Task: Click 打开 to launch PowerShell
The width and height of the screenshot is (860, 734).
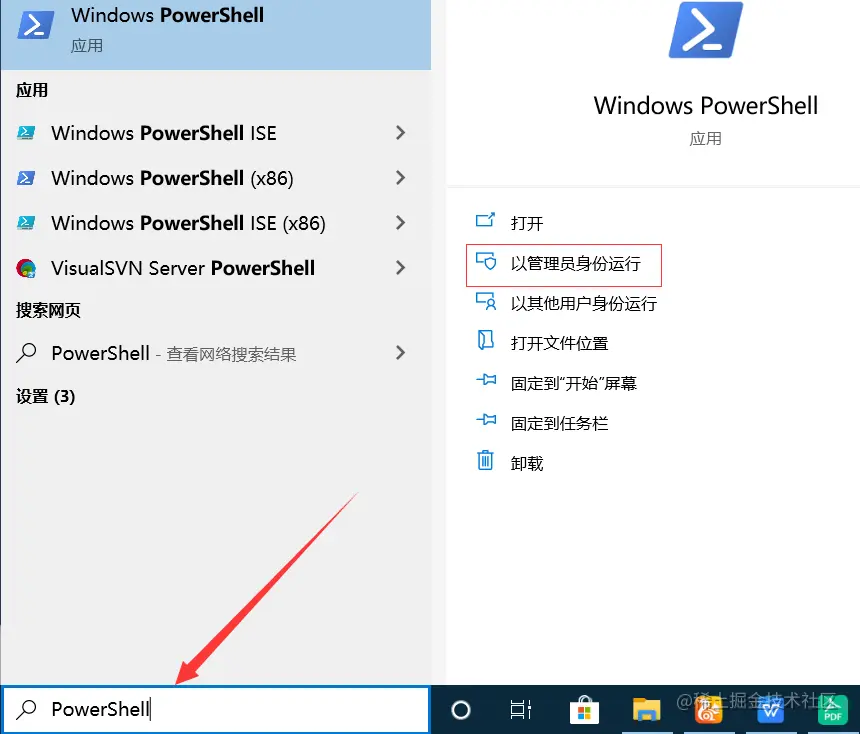Action: pos(509,223)
